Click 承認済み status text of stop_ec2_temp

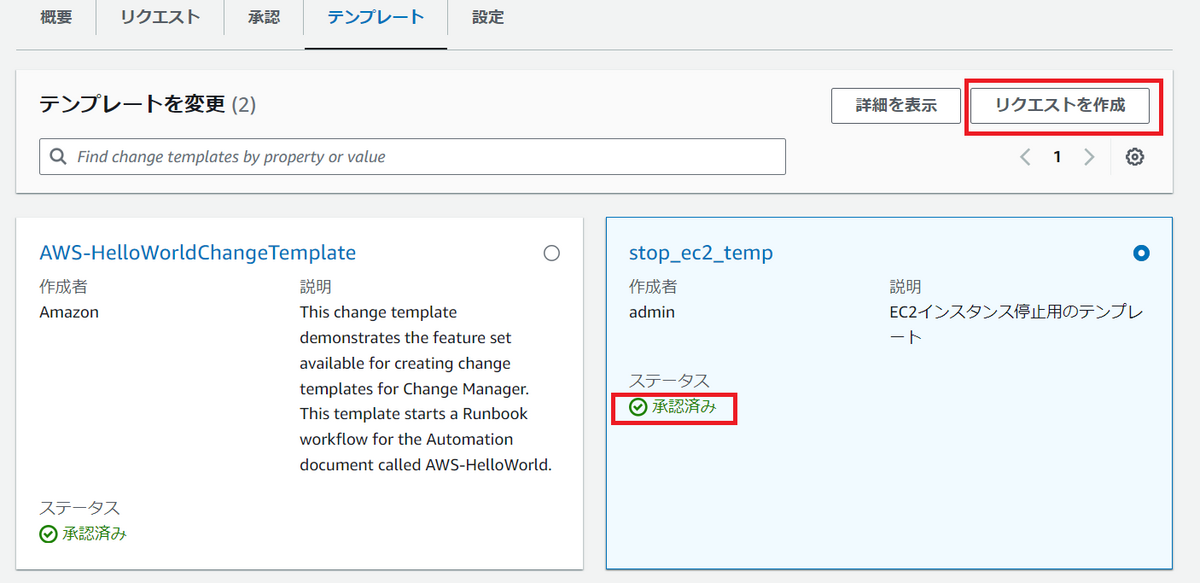[685, 407]
